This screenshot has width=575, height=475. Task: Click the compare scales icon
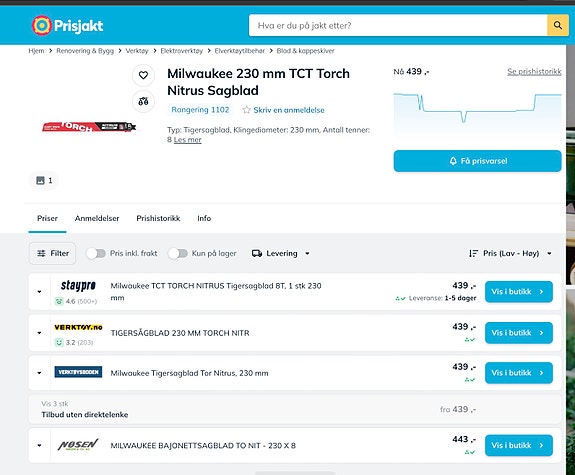click(x=143, y=101)
